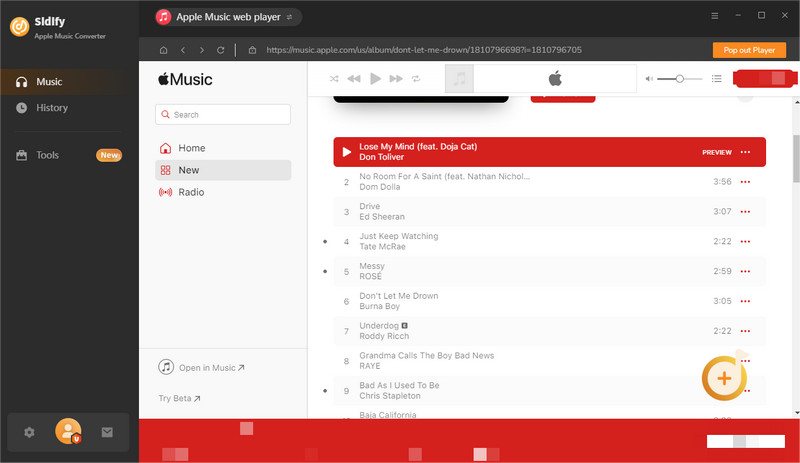Select the track Underdog by Roddy Ricch
Viewport: 800px width, 463px height.
pos(549,331)
